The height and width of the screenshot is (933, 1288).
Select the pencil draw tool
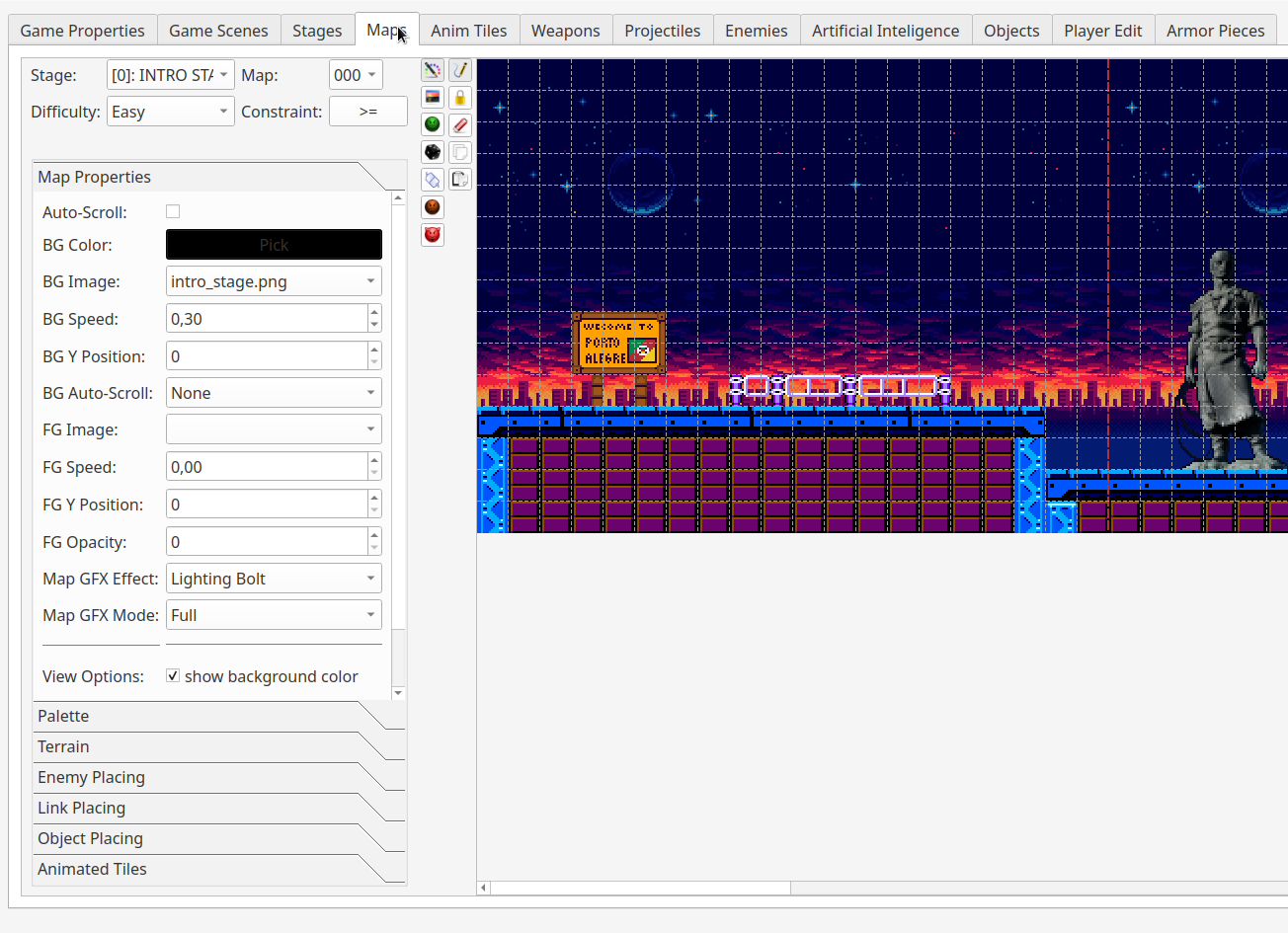click(460, 70)
